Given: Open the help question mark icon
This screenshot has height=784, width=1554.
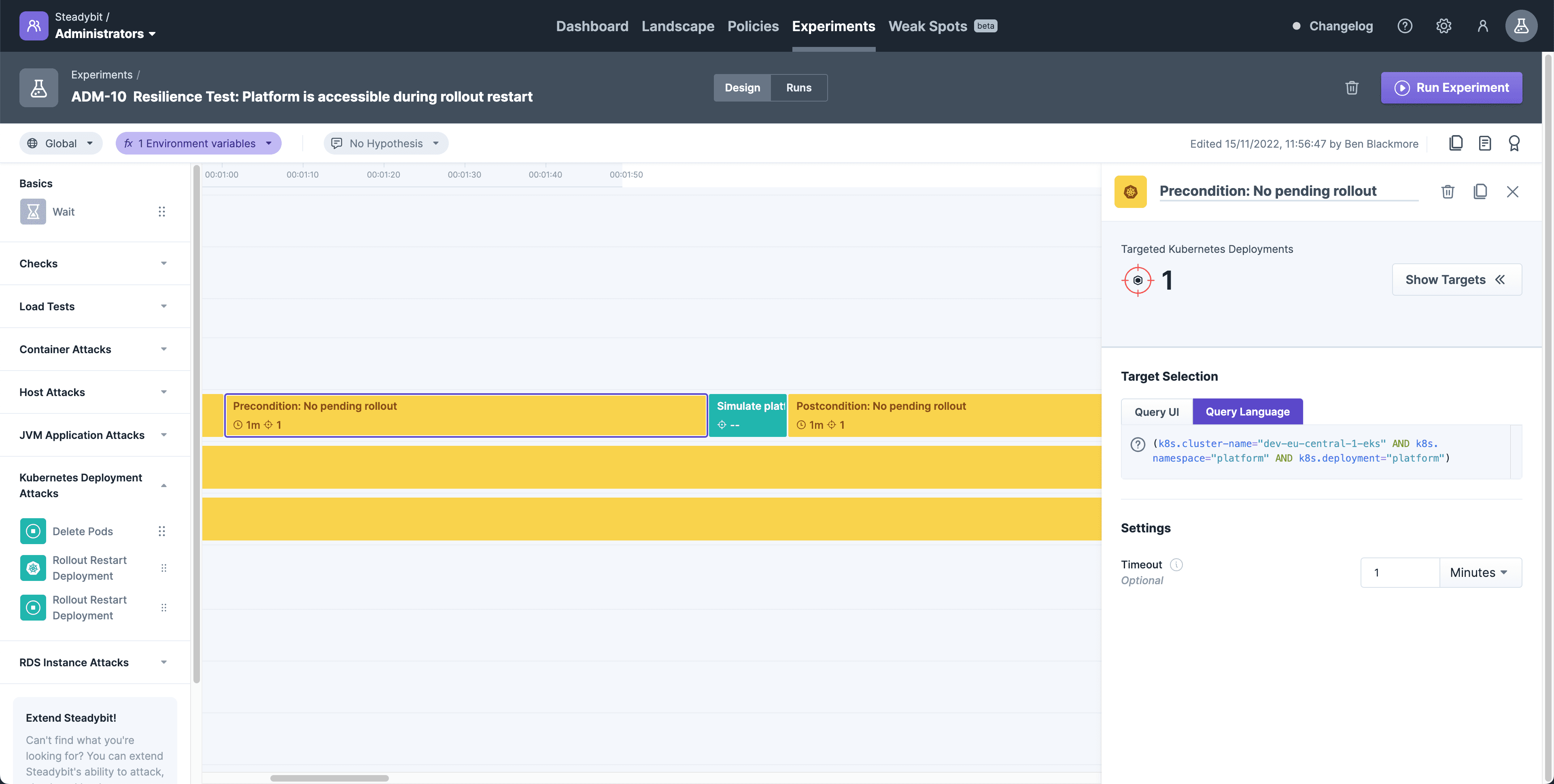Looking at the screenshot, I should point(1405,25).
